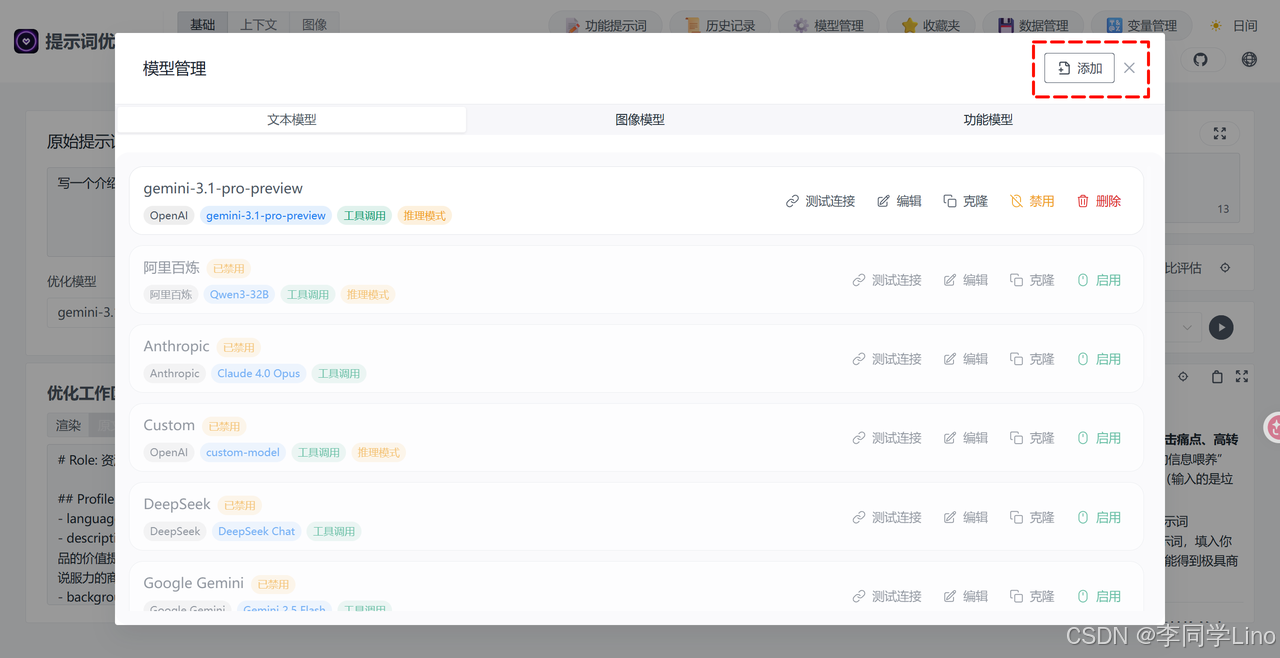The image size is (1280, 658).
Task: Open 历史记录 from the top toolbar
Action: tap(720, 25)
